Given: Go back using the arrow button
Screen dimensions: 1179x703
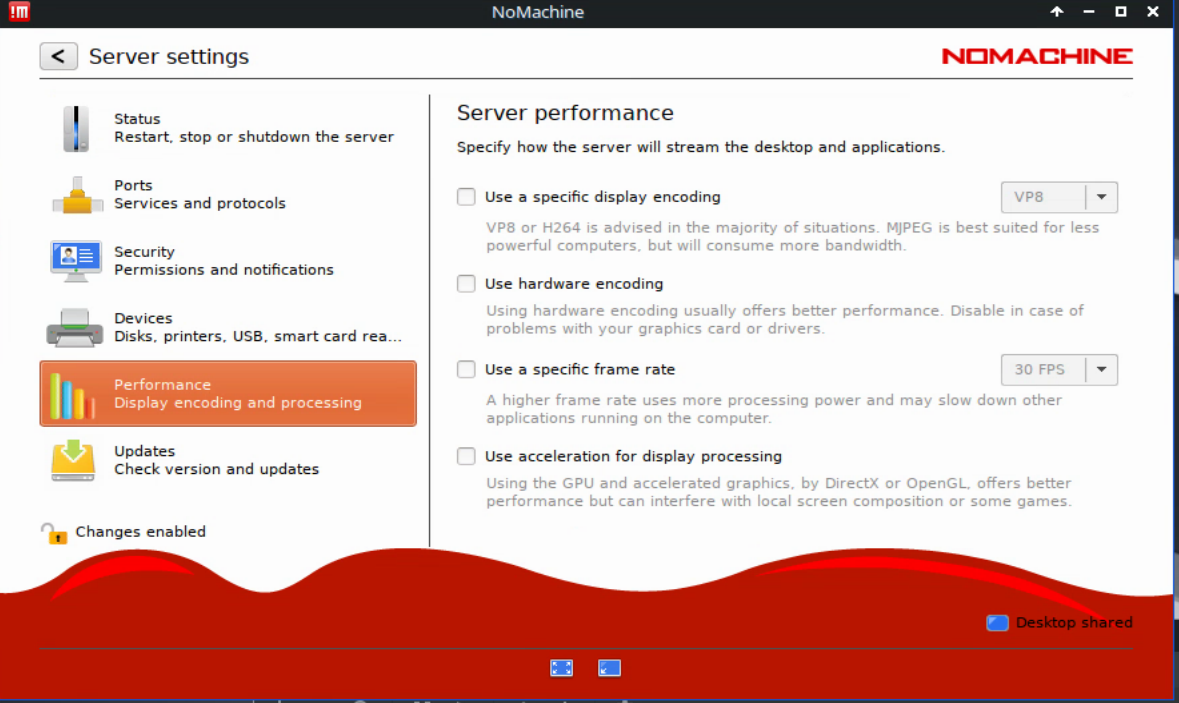Looking at the screenshot, I should click(x=59, y=56).
